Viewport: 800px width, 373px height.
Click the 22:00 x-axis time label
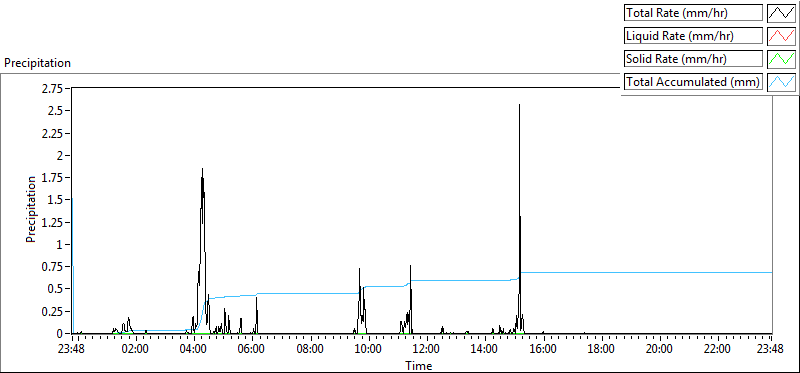(717, 349)
